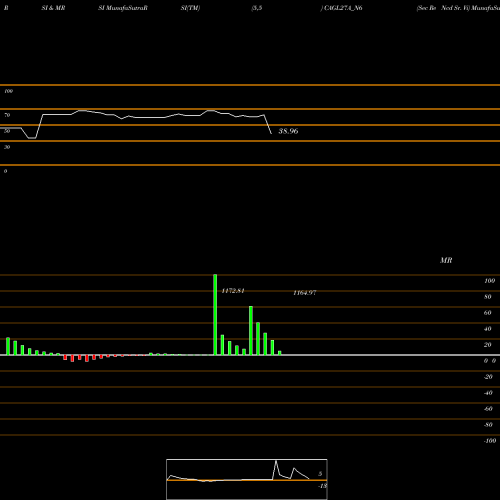Screen dimensions: 500x500
Task: Select the 1172.81 value label
Action: pos(233,291)
